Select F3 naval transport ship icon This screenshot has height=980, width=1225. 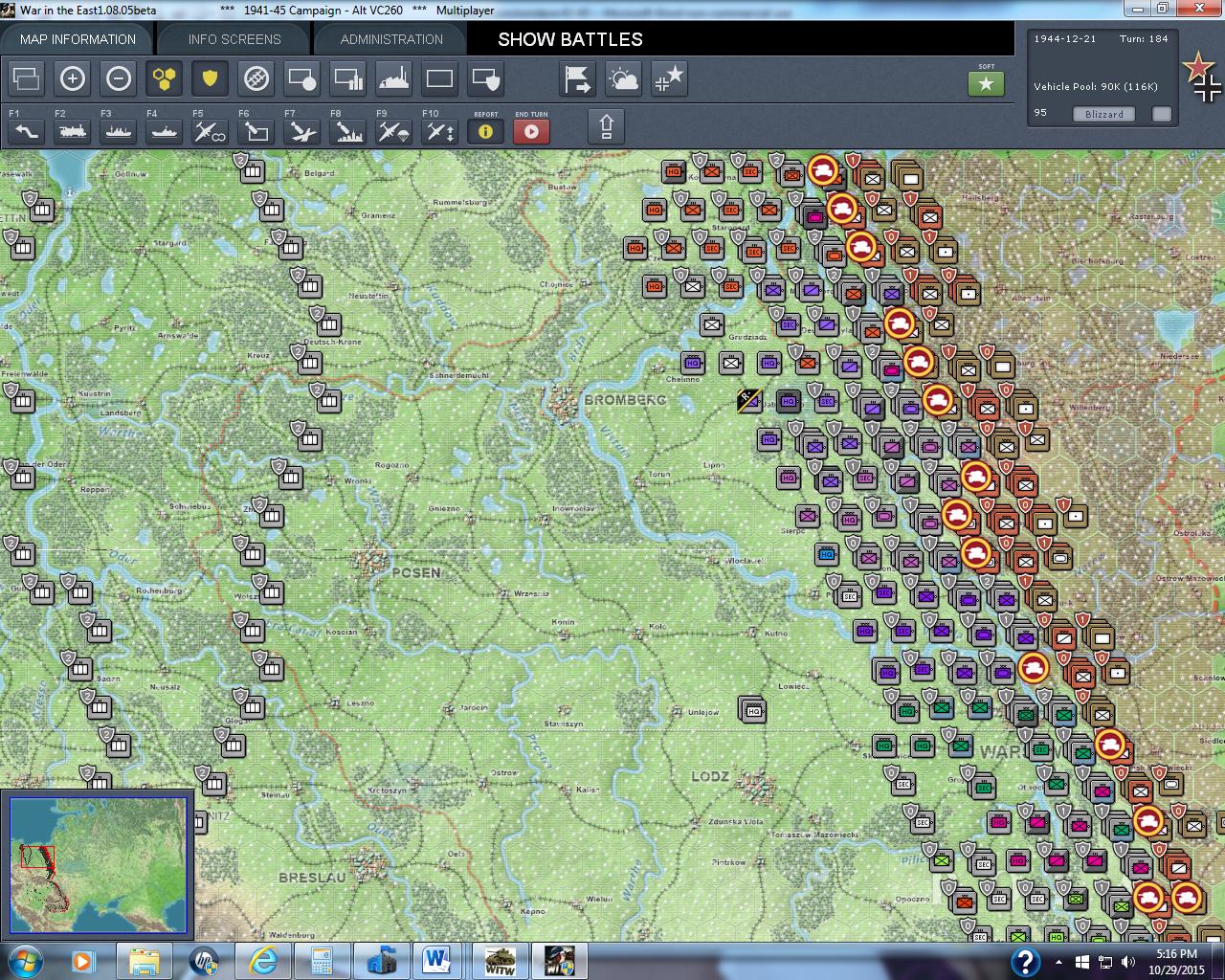tap(119, 131)
